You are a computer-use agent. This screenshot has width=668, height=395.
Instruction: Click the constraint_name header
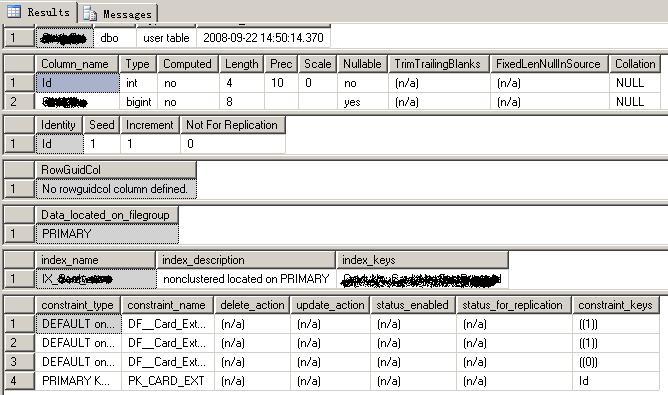click(167, 305)
